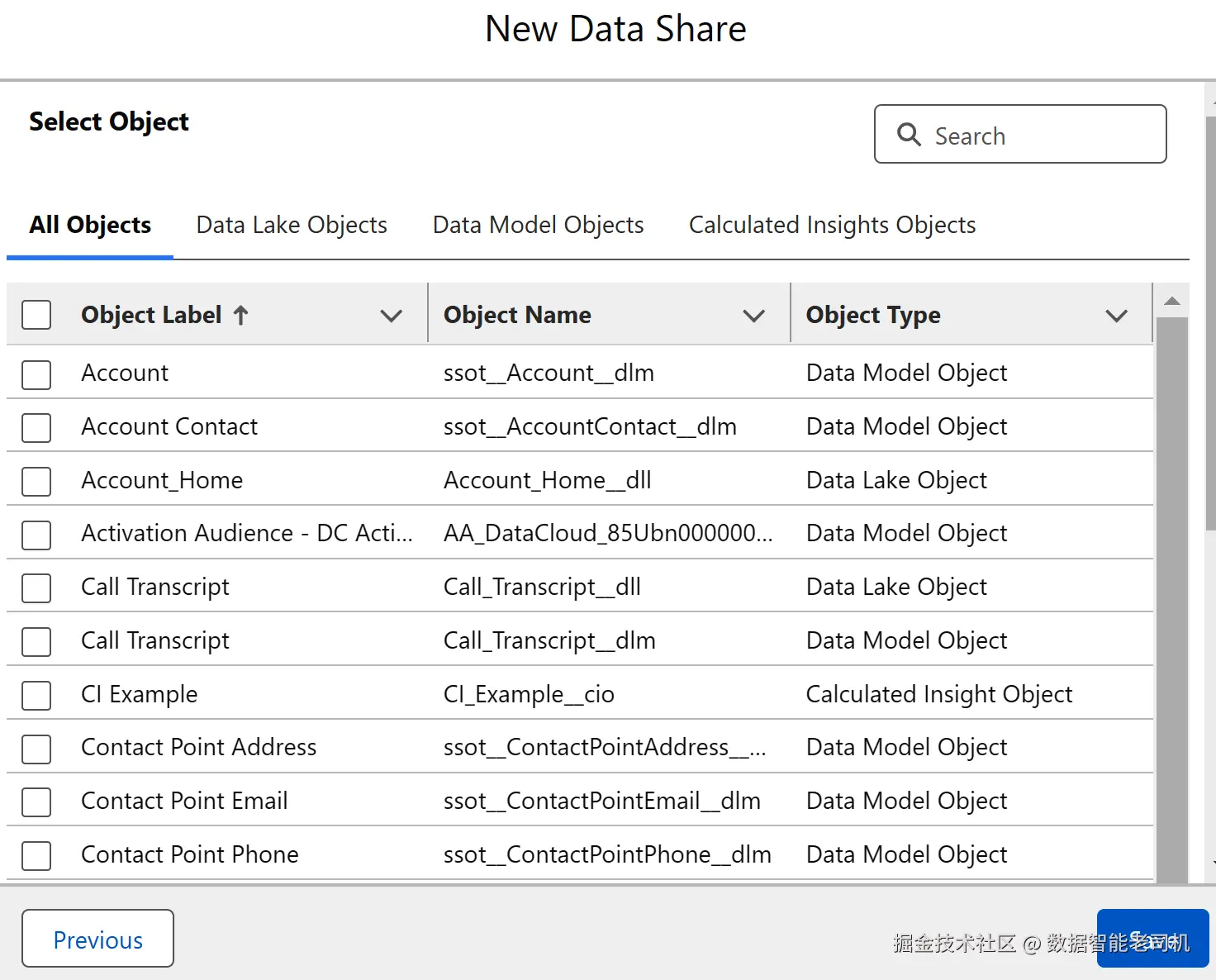Sort by the Object Name header

point(517,315)
